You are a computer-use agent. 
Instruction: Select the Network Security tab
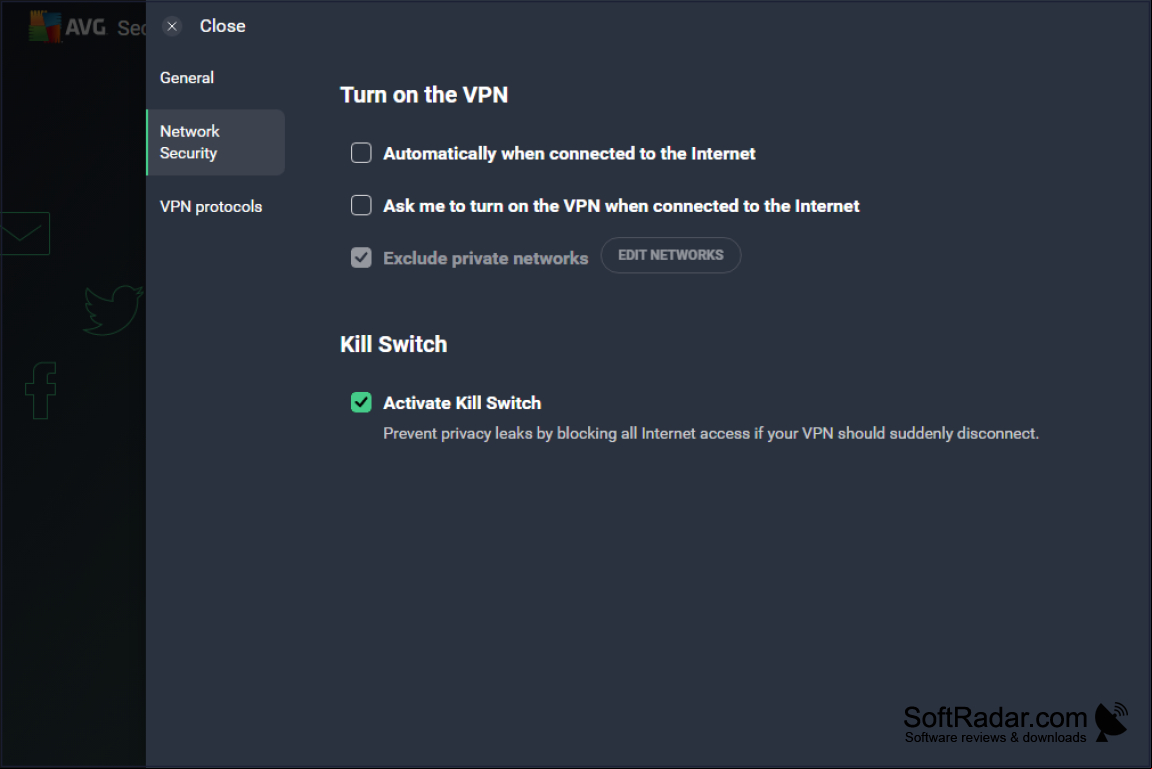pyautogui.click(x=216, y=142)
